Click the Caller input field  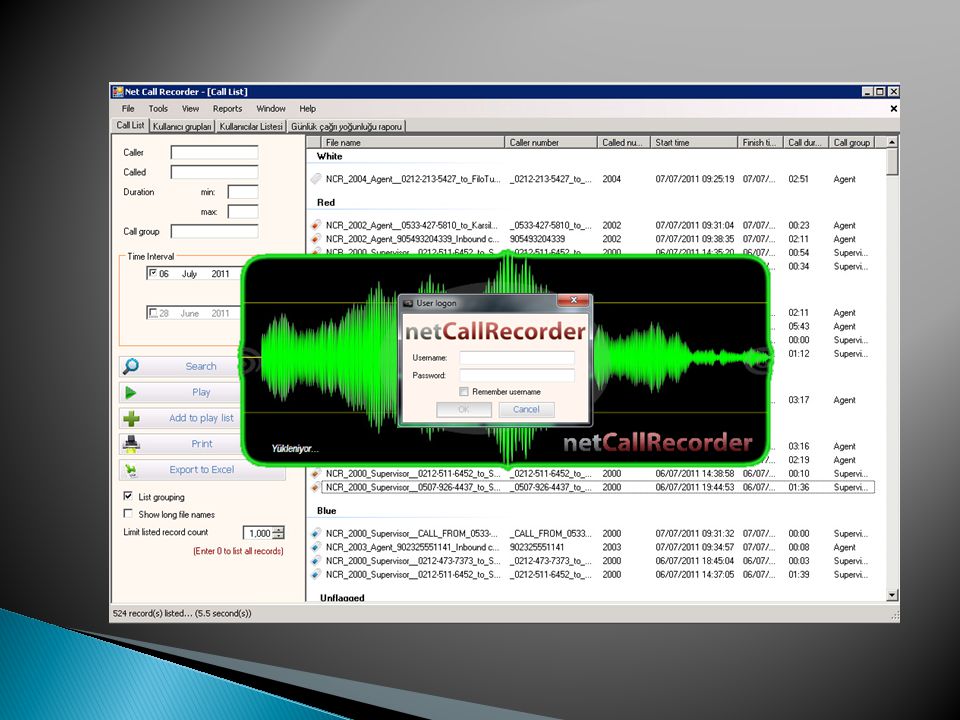click(214, 152)
